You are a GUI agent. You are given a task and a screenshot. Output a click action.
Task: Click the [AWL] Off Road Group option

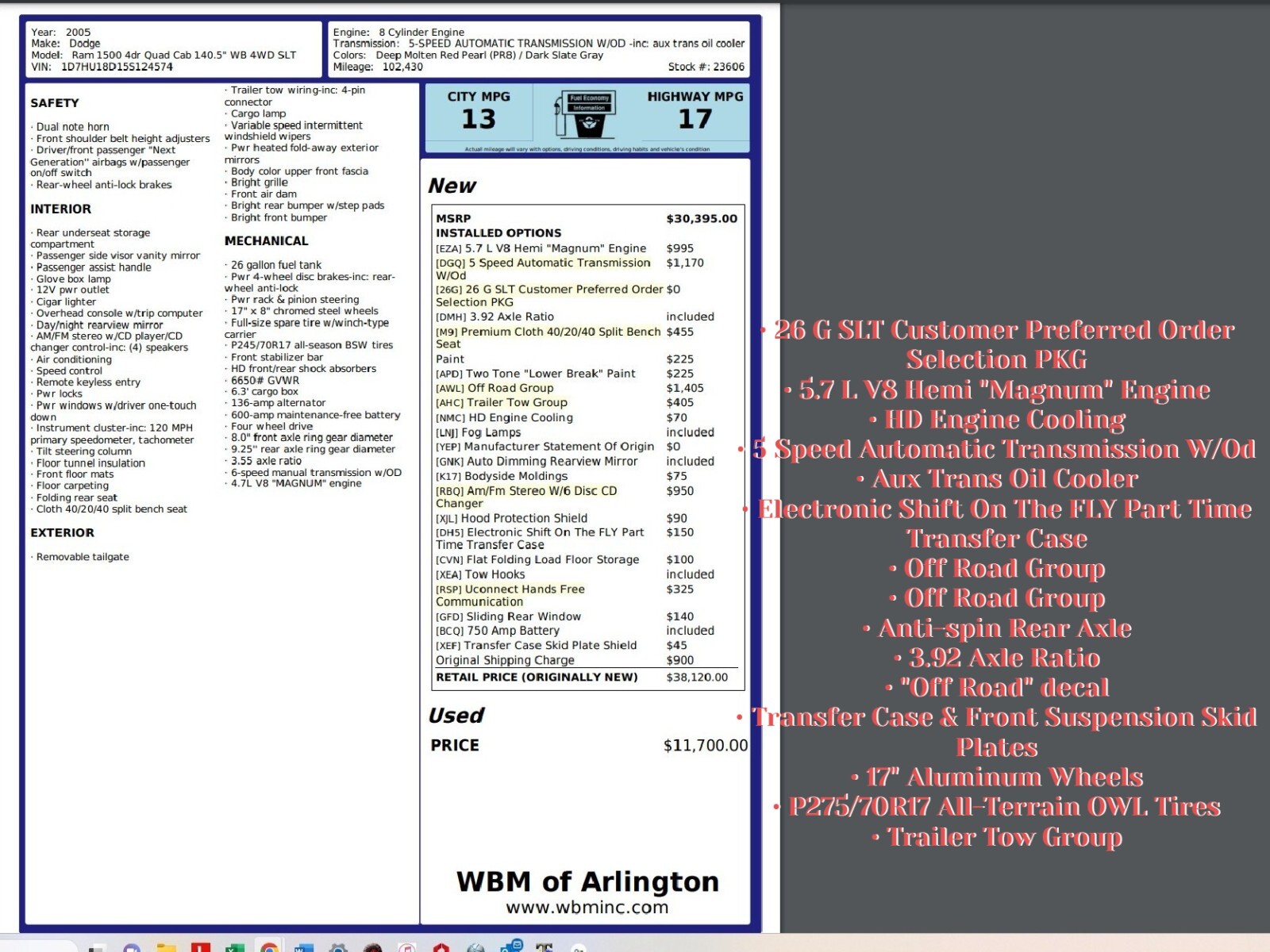[569, 388]
